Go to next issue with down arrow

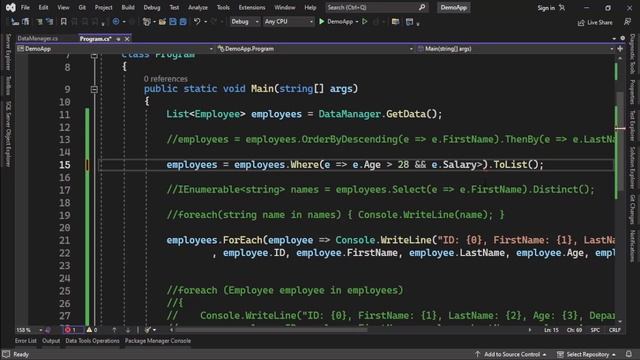coord(128,330)
